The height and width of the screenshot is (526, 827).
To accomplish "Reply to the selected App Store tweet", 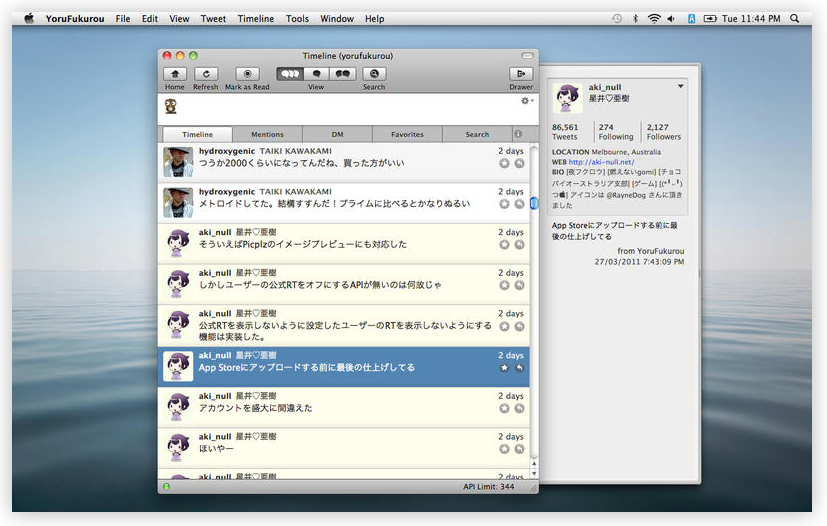I will point(520,368).
